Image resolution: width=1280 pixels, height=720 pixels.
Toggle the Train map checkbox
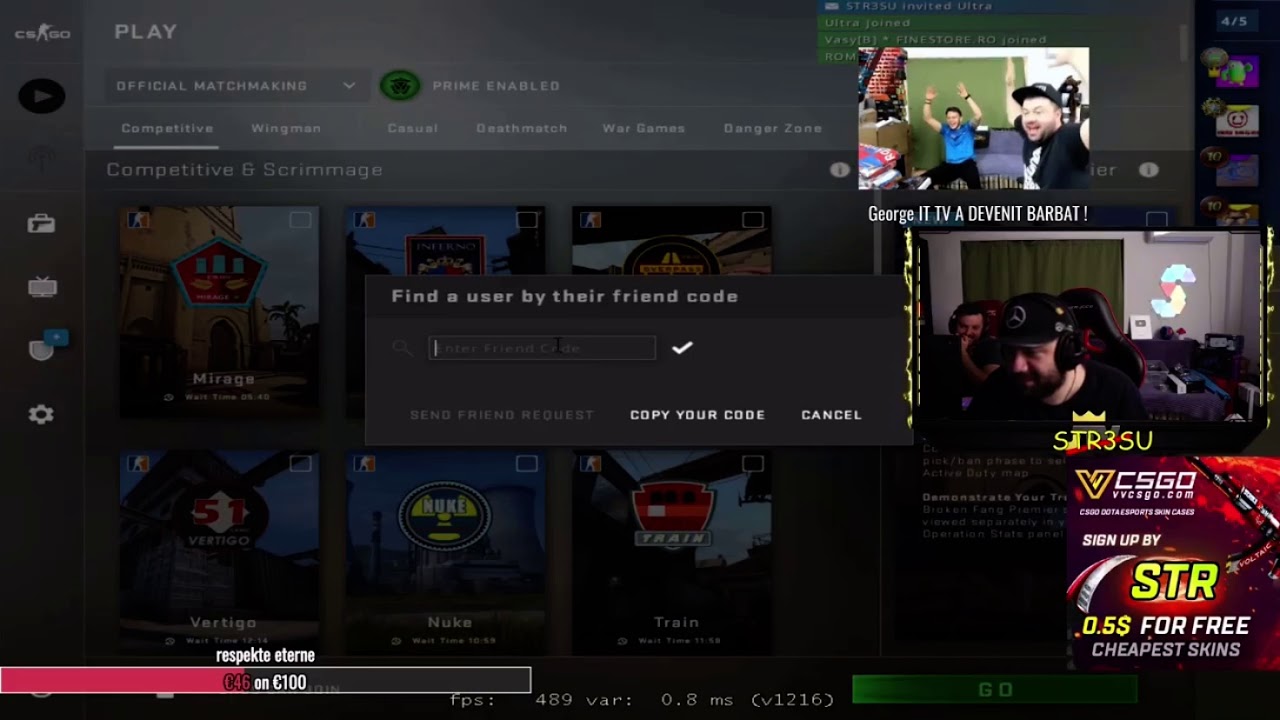tap(752, 463)
